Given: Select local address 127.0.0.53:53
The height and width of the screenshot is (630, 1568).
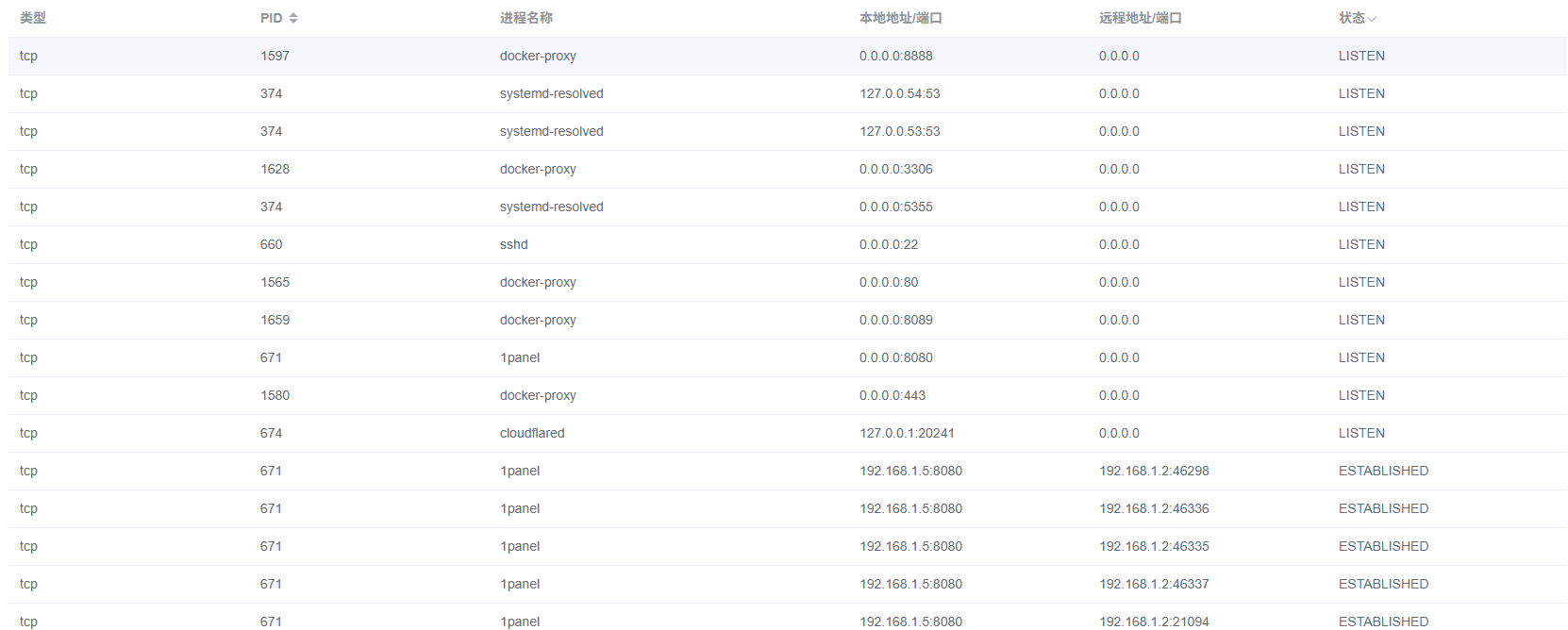Looking at the screenshot, I should tap(900, 131).
